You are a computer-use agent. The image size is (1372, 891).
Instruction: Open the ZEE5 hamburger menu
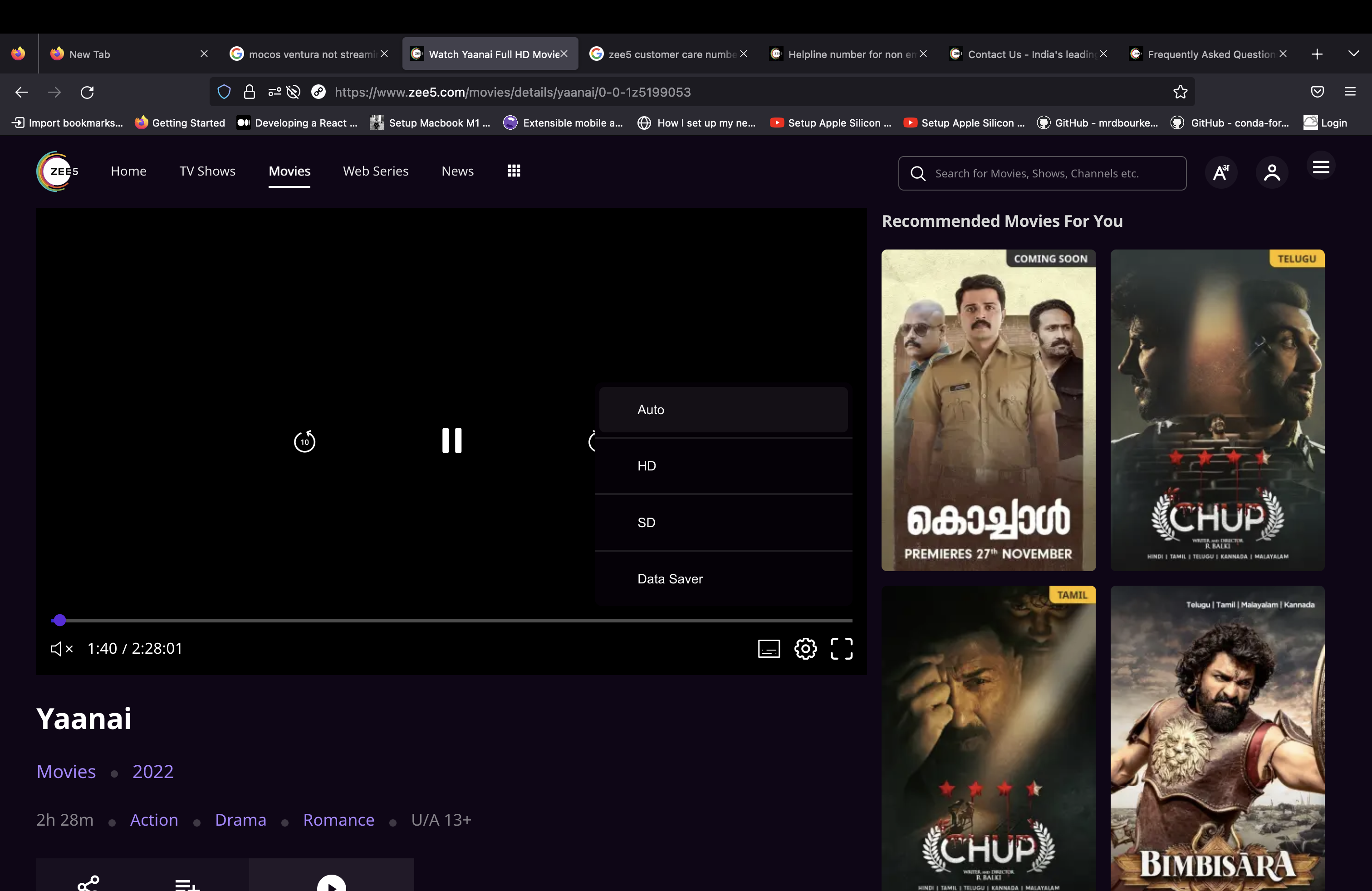pyautogui.click(x=1321, y=167)
